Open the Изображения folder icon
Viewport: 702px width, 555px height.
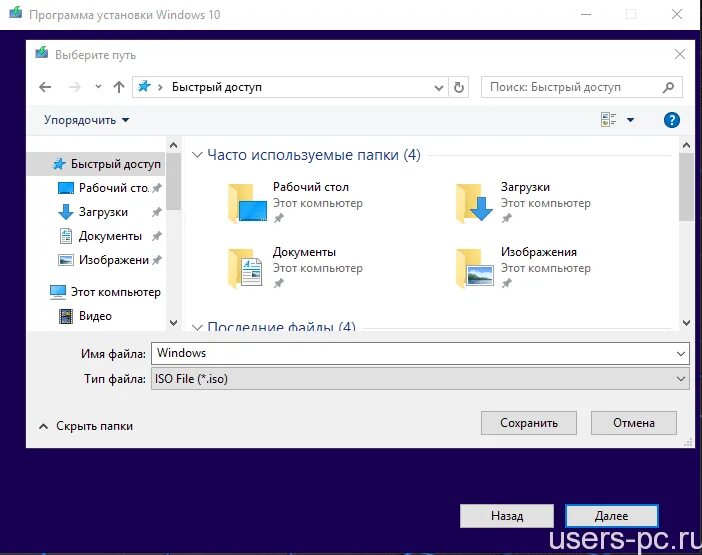[x=475, y=268]
